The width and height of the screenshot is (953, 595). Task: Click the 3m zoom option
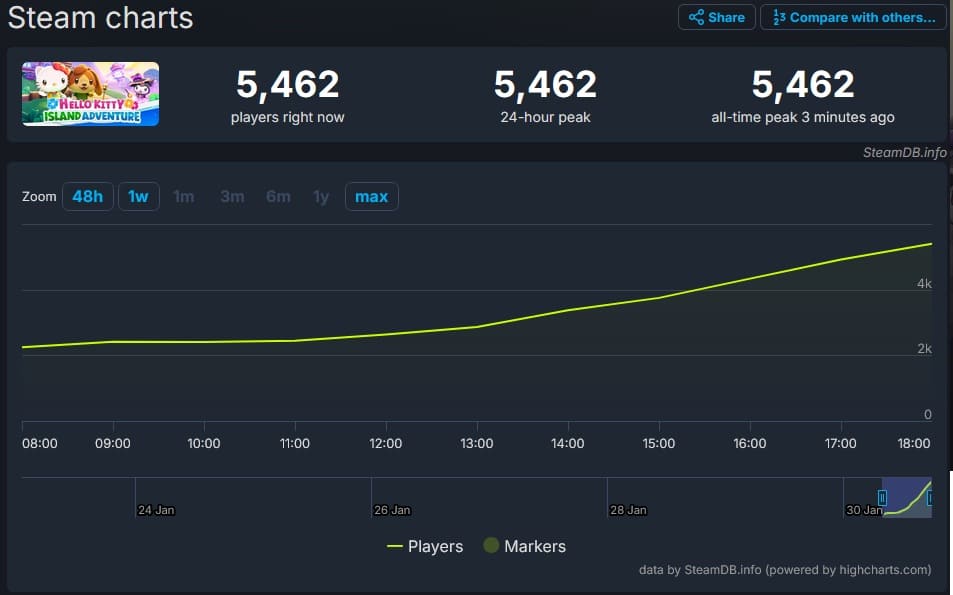pyautogui.click(x=232, y=196)
